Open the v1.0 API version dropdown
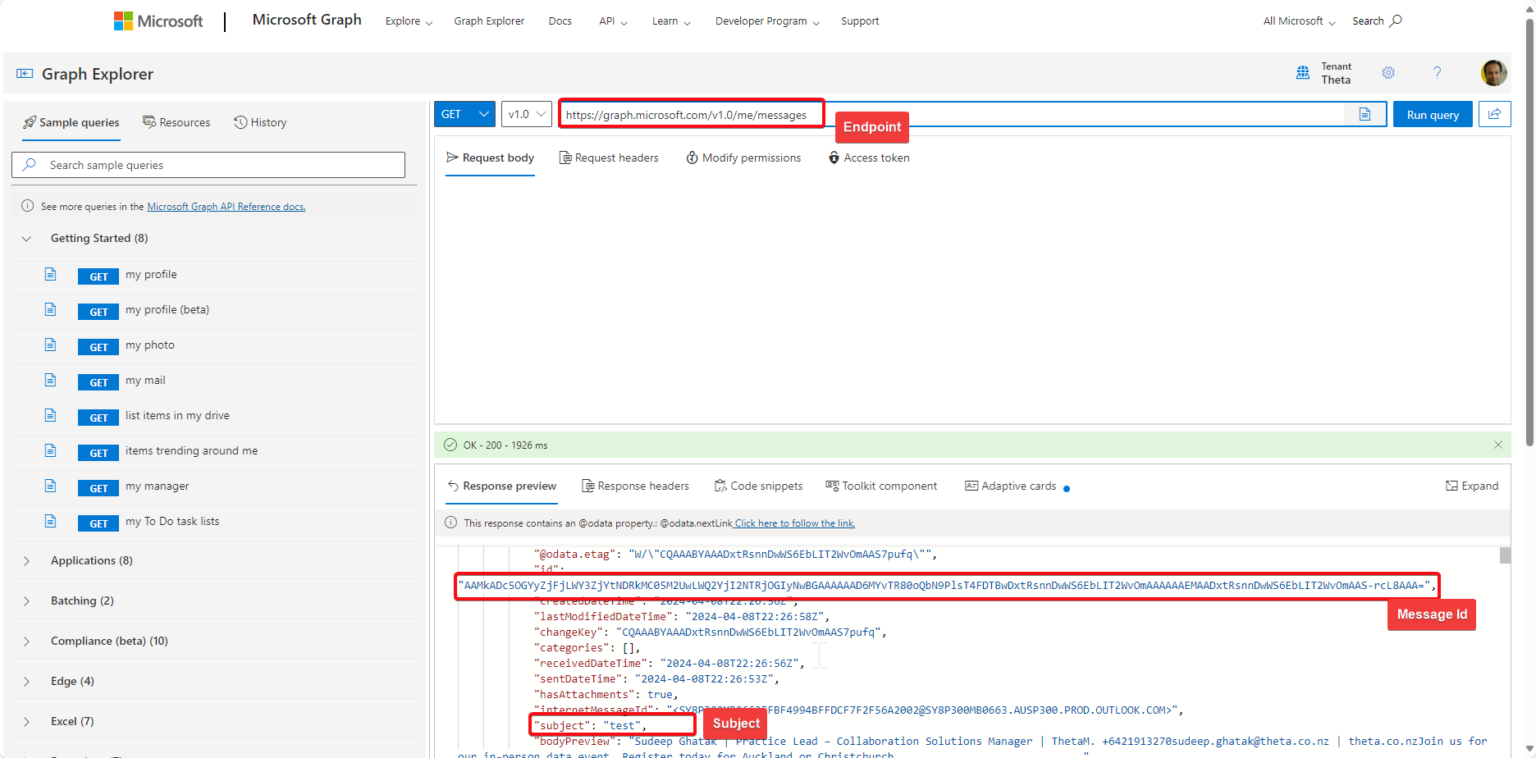1536x758 pixels. coord(526,113)
